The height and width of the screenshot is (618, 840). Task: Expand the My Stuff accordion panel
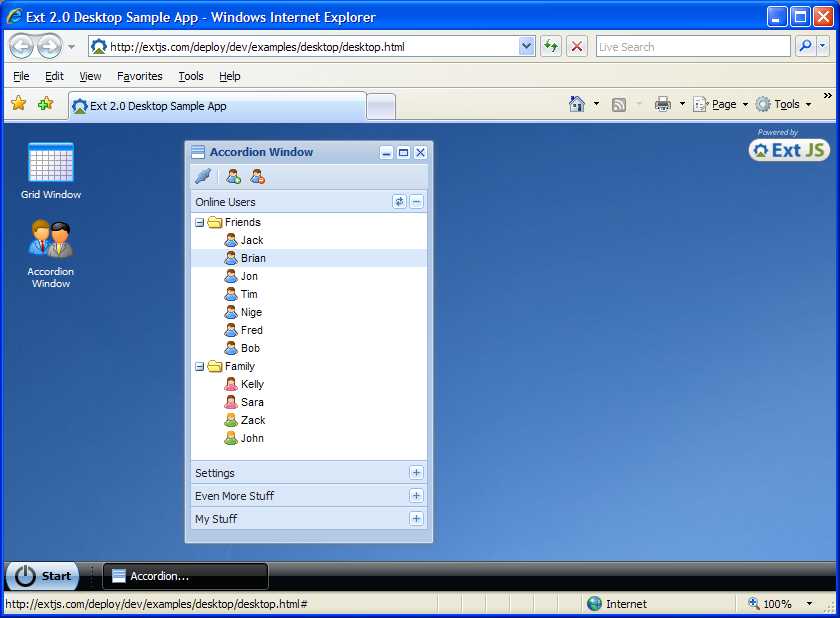[x=416, y=519]
